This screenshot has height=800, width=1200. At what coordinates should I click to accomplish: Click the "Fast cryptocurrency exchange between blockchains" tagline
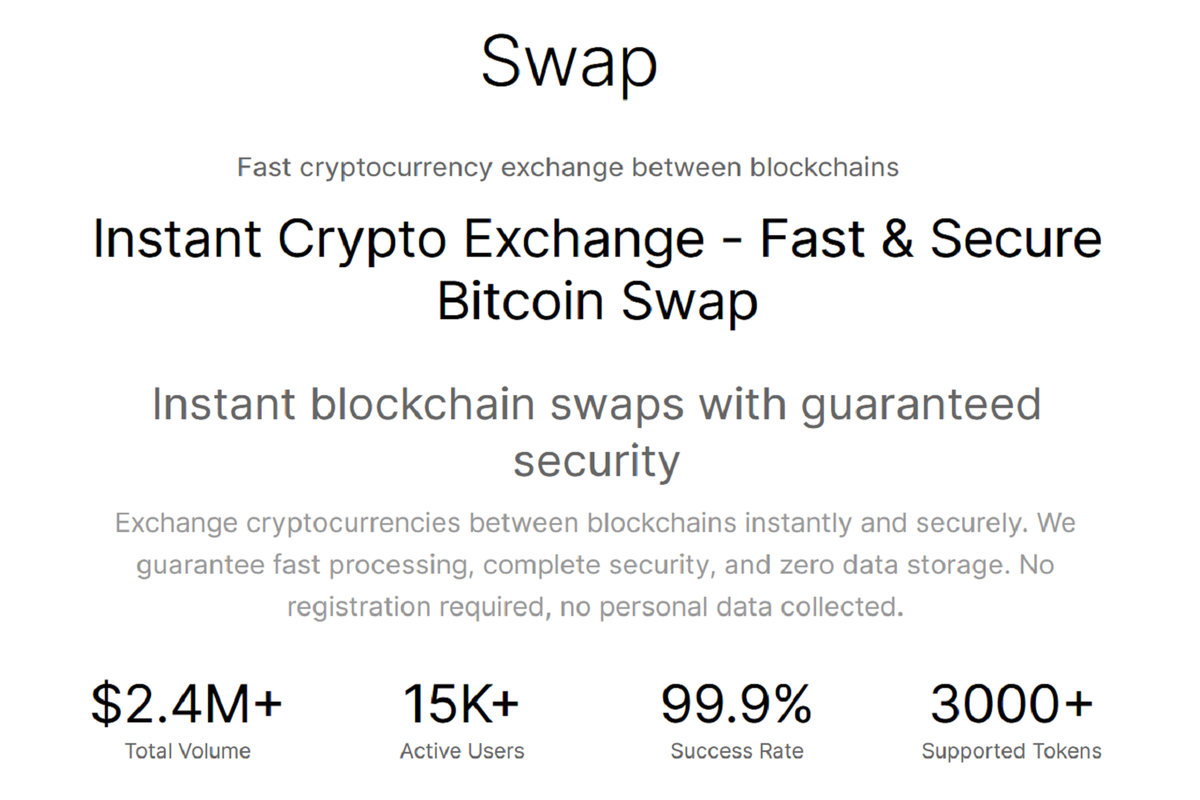(x=568, y=167)
